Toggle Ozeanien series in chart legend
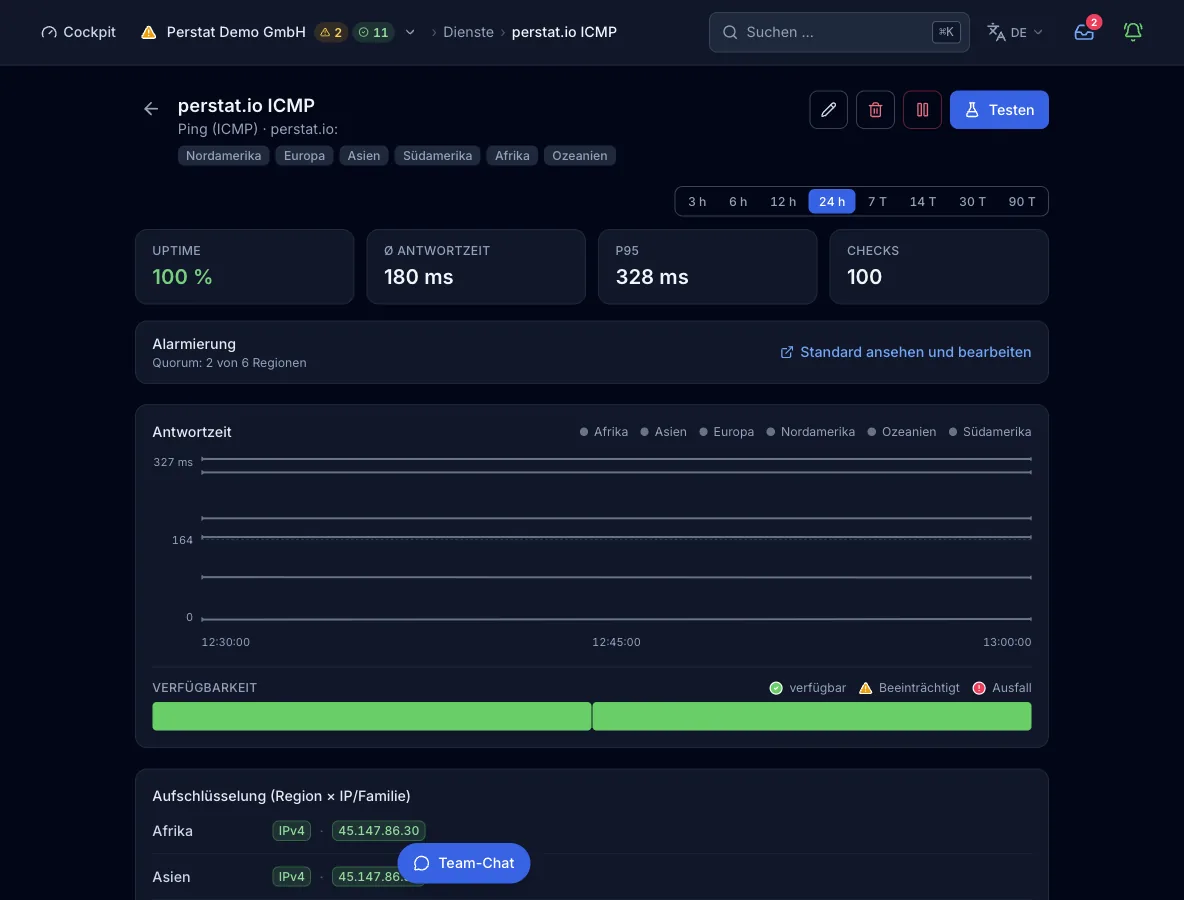 [x=902, y=432]
